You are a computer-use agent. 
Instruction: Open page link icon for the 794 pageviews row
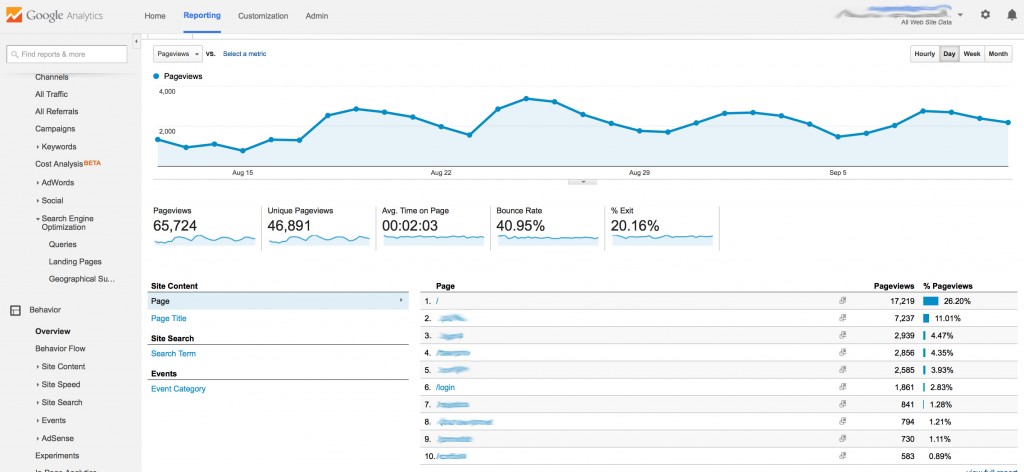click(x=842, y=421)
